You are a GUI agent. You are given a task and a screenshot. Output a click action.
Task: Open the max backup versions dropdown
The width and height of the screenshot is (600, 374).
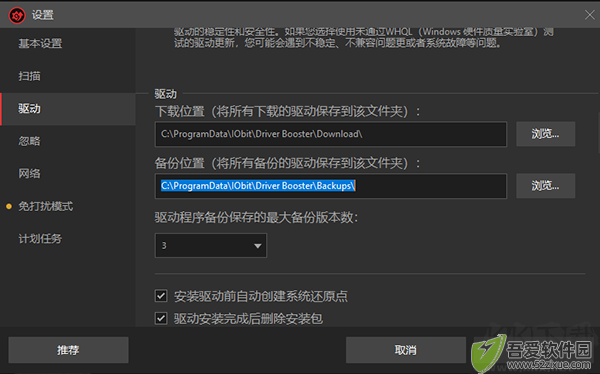pos(211,245)
